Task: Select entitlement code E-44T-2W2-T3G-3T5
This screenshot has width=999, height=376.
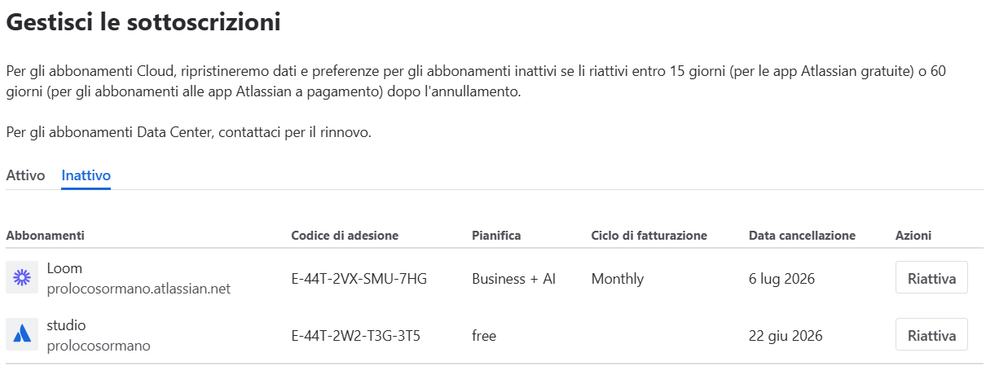Action: click(x=356, y=335)
